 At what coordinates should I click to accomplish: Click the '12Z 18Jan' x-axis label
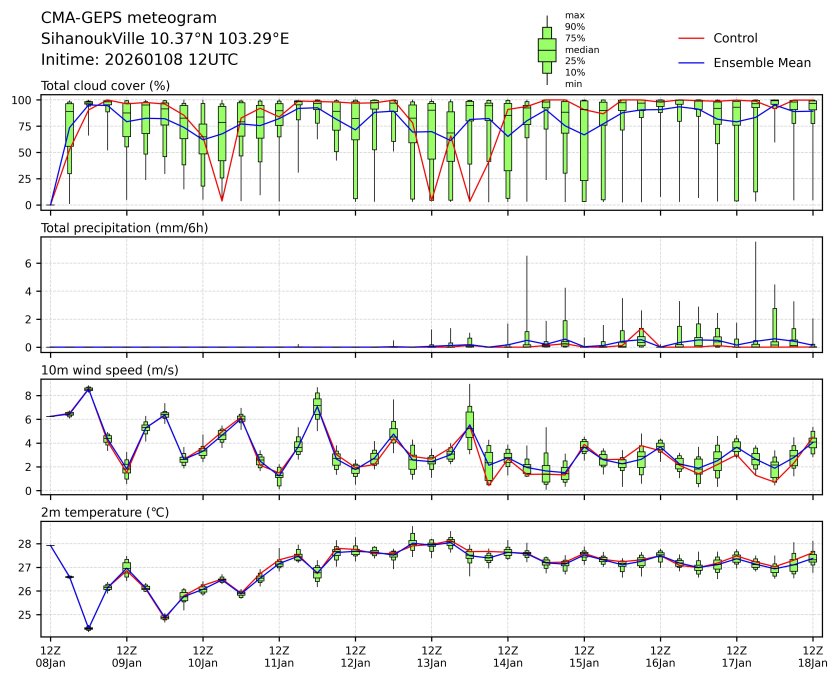812,656
